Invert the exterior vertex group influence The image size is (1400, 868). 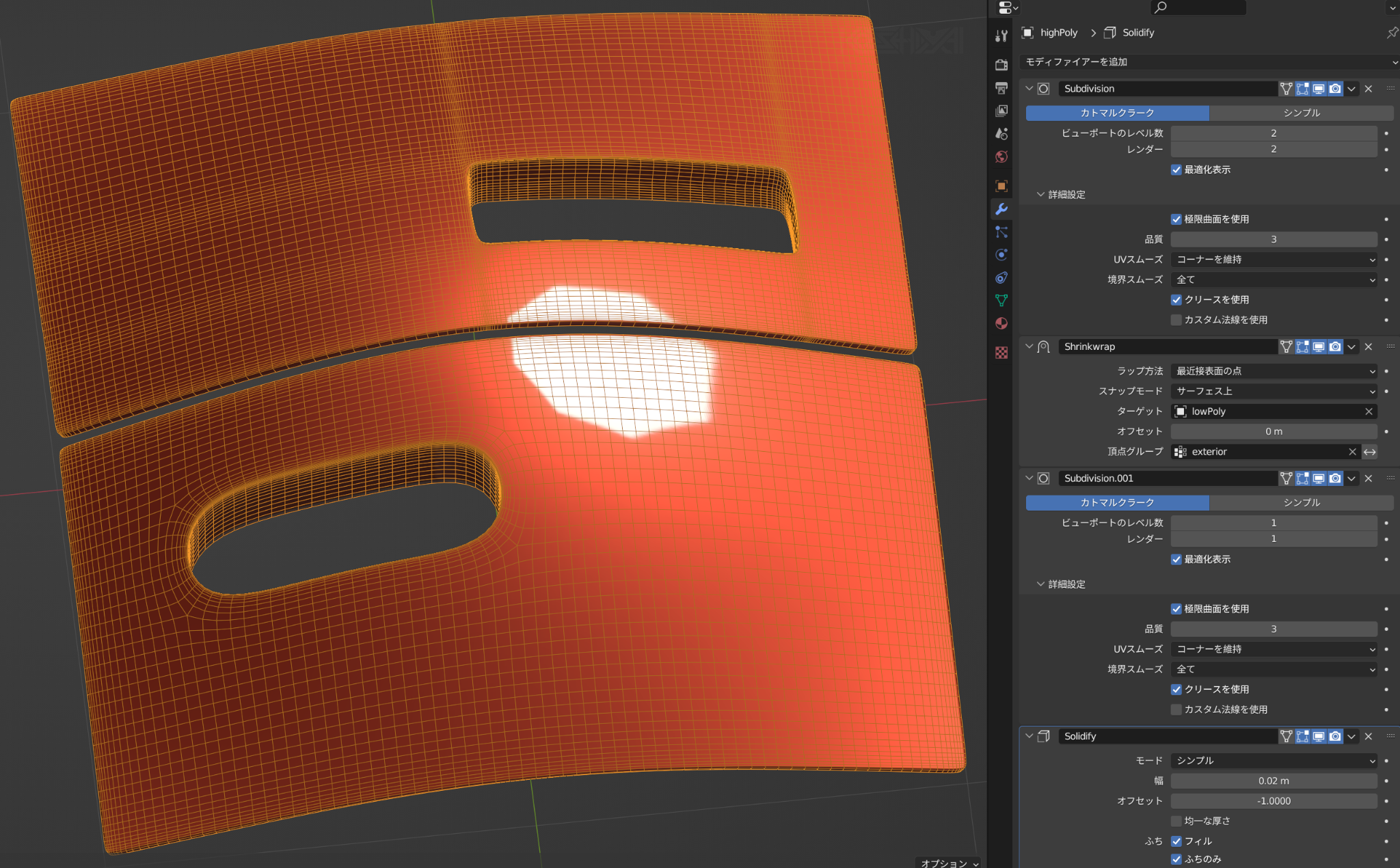(1369, 452)
